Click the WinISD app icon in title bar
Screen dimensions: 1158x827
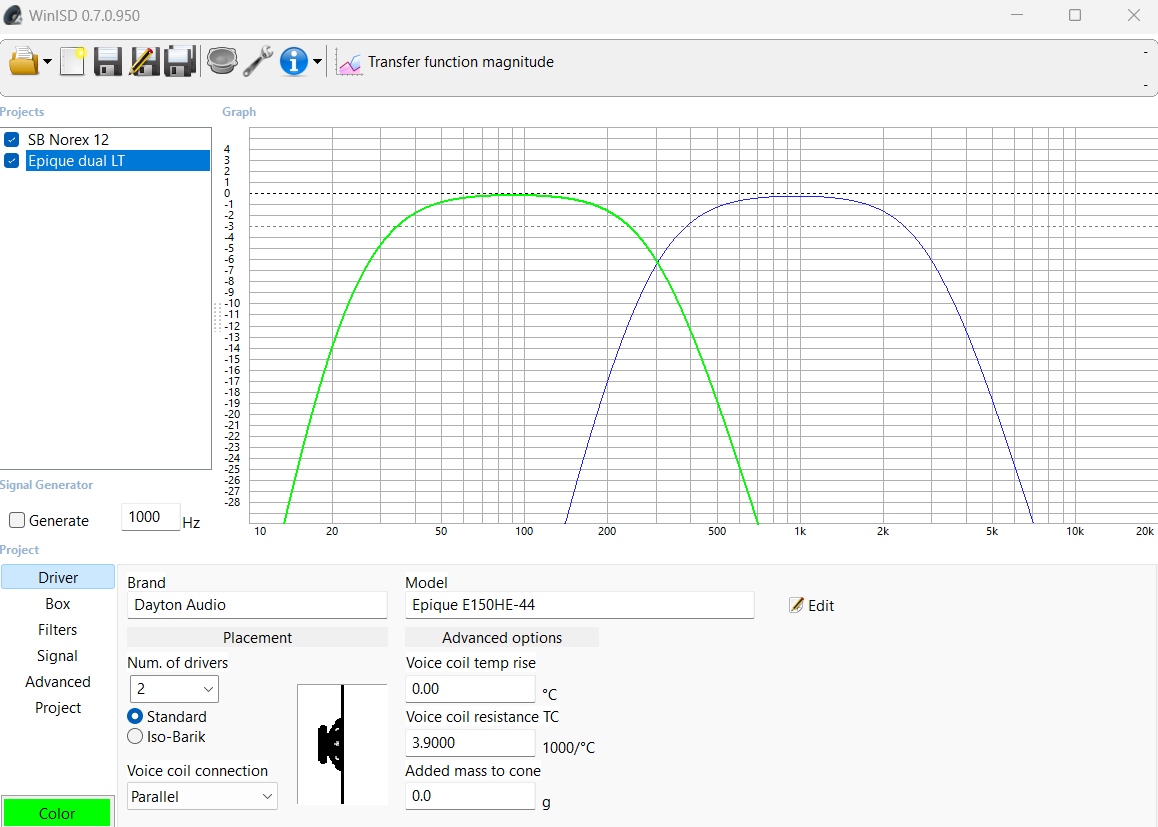pyautogui.click(x=13, y=16)
